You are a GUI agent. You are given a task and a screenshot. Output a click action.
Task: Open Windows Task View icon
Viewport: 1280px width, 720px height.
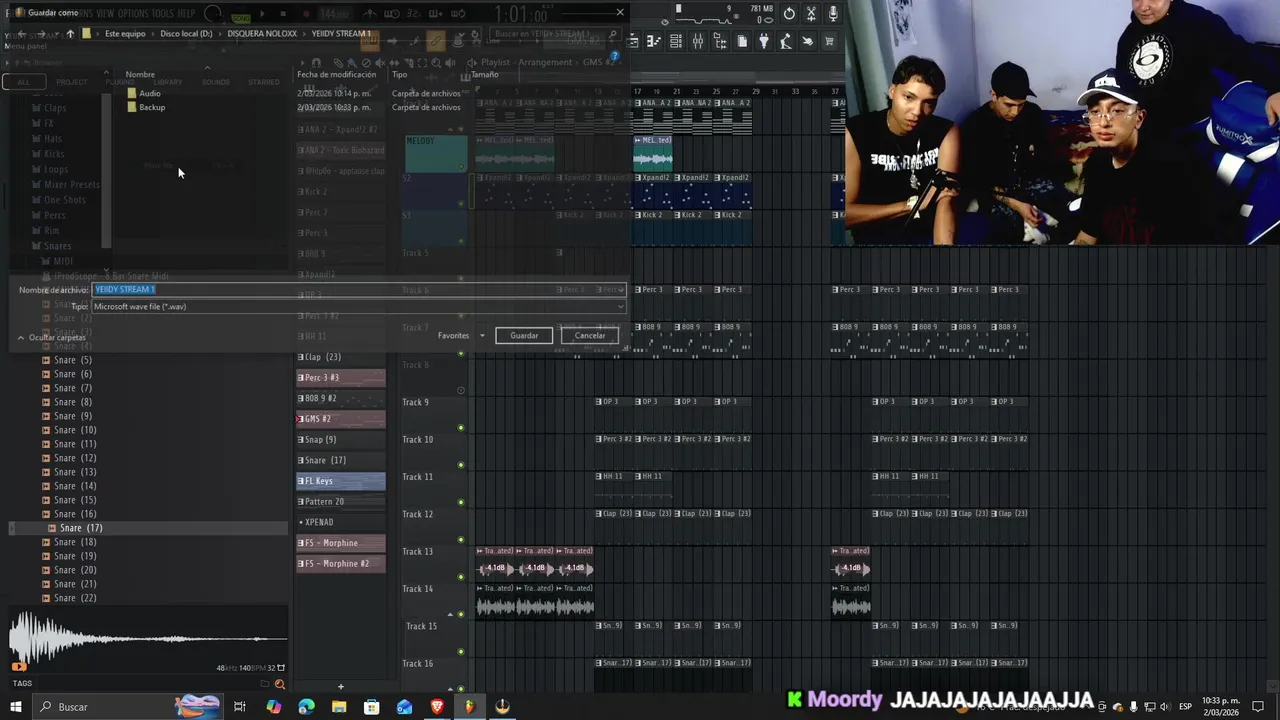(240, 707)
